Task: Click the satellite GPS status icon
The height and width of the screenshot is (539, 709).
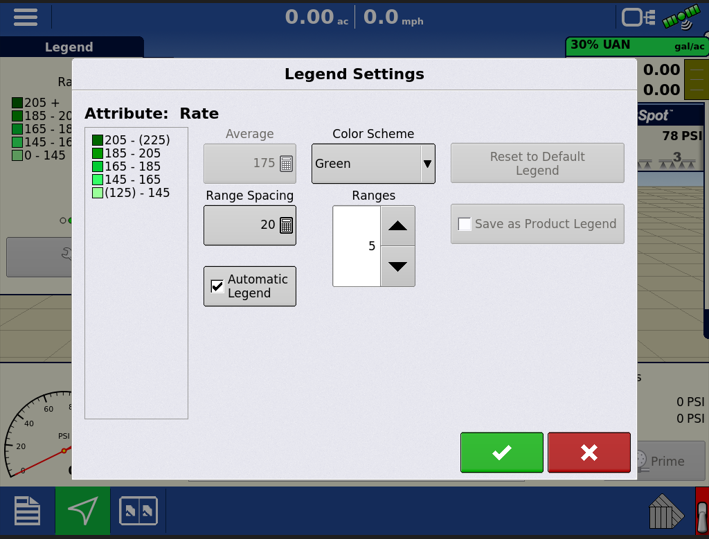Action: pos(680,17)
